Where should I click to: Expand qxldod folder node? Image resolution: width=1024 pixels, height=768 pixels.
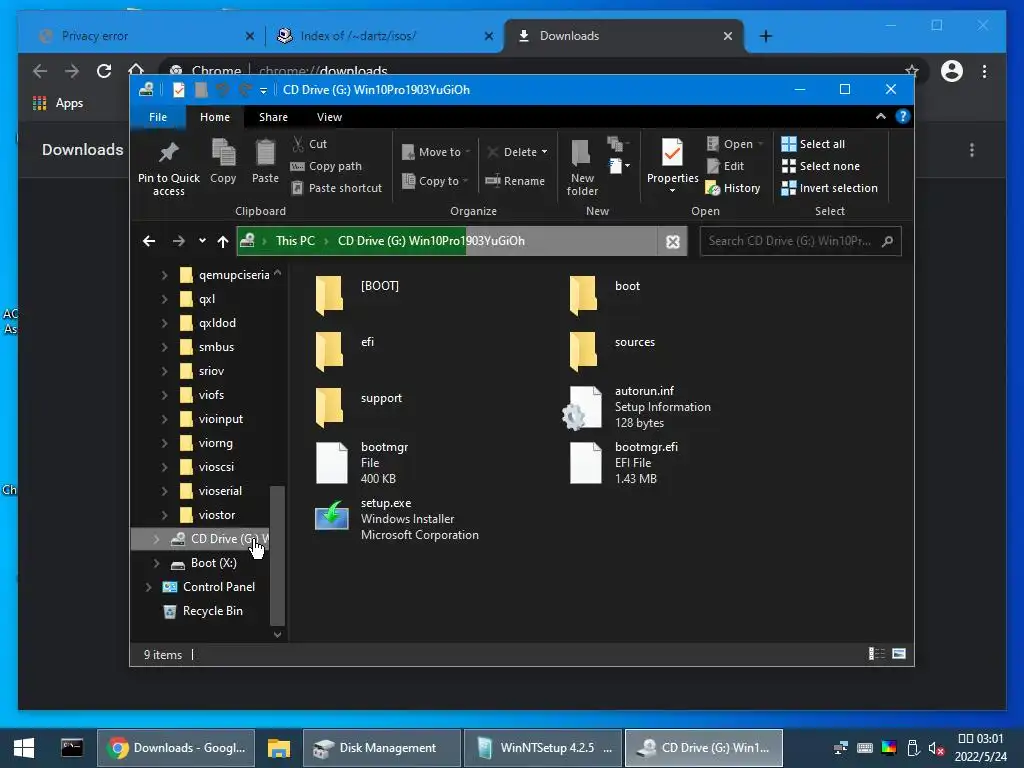coord(164,323)
